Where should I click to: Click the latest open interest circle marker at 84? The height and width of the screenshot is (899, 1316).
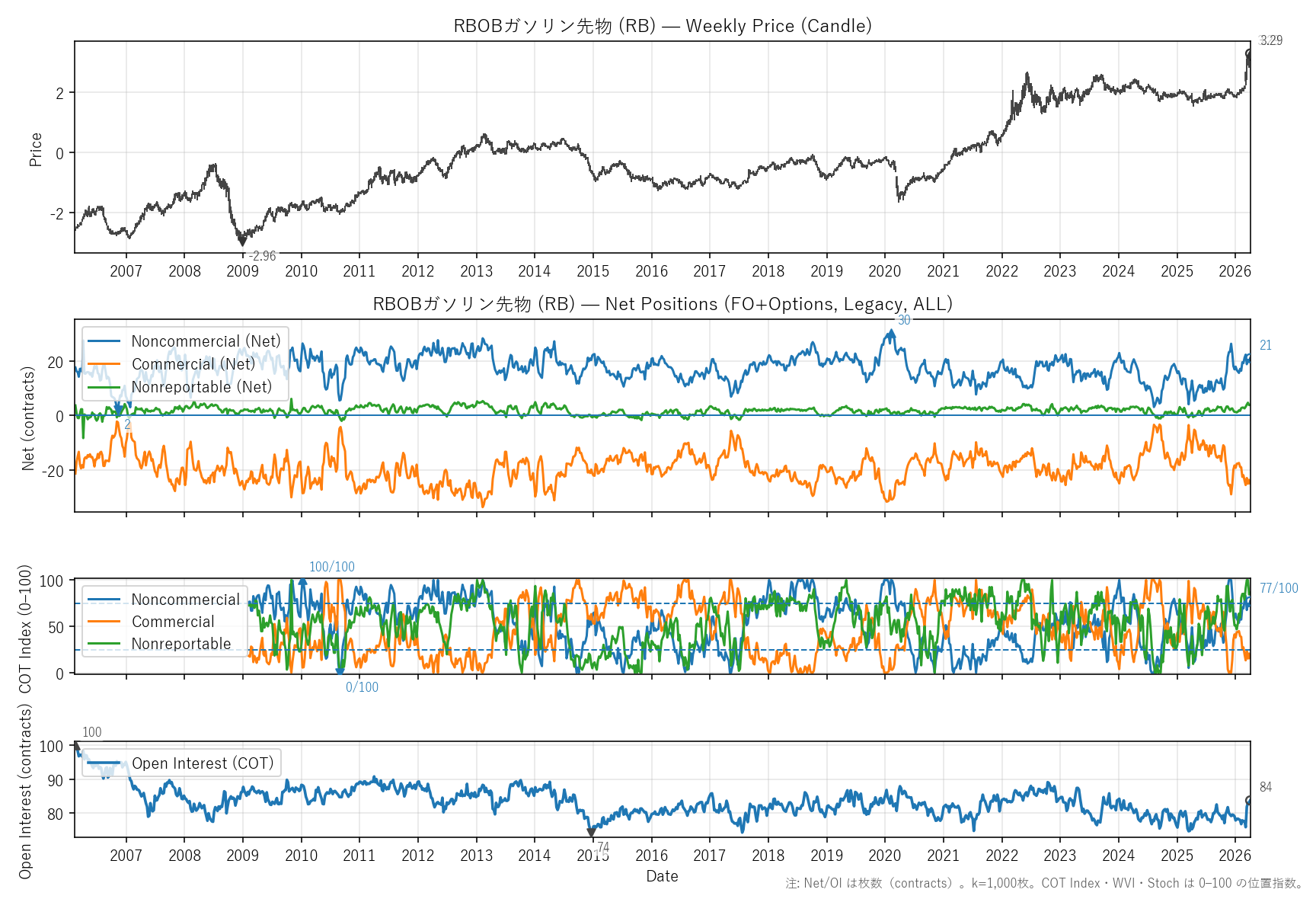[x=1250, y=801]
